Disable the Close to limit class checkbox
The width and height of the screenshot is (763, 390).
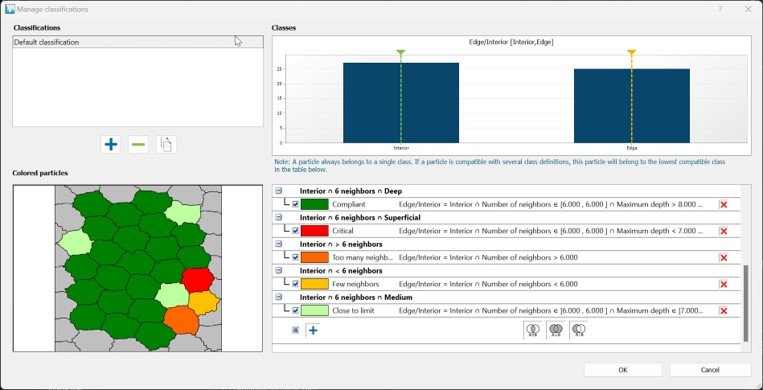click(295, 311)
